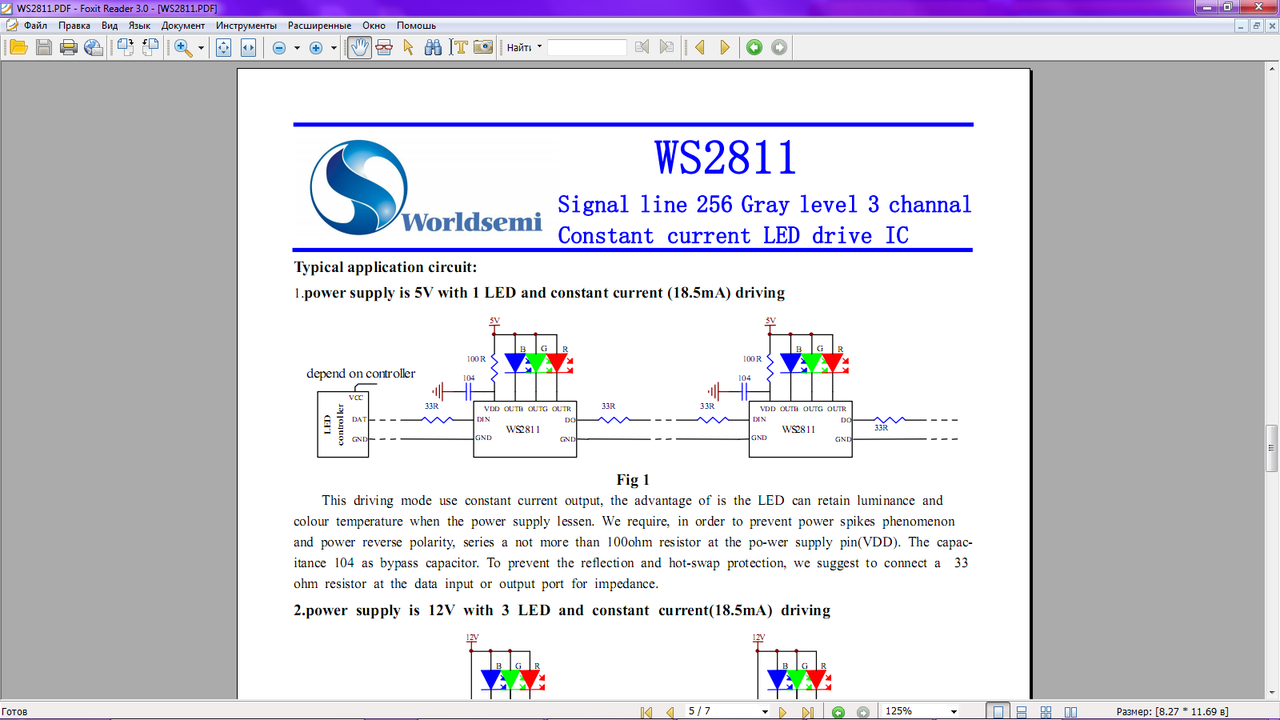Screen dimensions: 1280x720
Task: Open the Найти find options dropdown
Action: click(540, 47)
